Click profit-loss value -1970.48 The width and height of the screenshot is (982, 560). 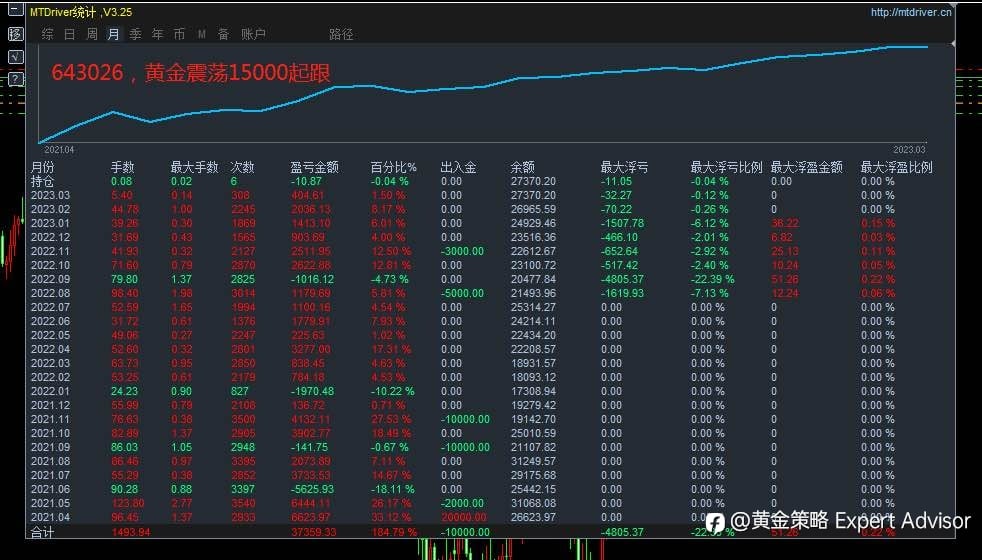pyautogui.click(x=313, y=391)
